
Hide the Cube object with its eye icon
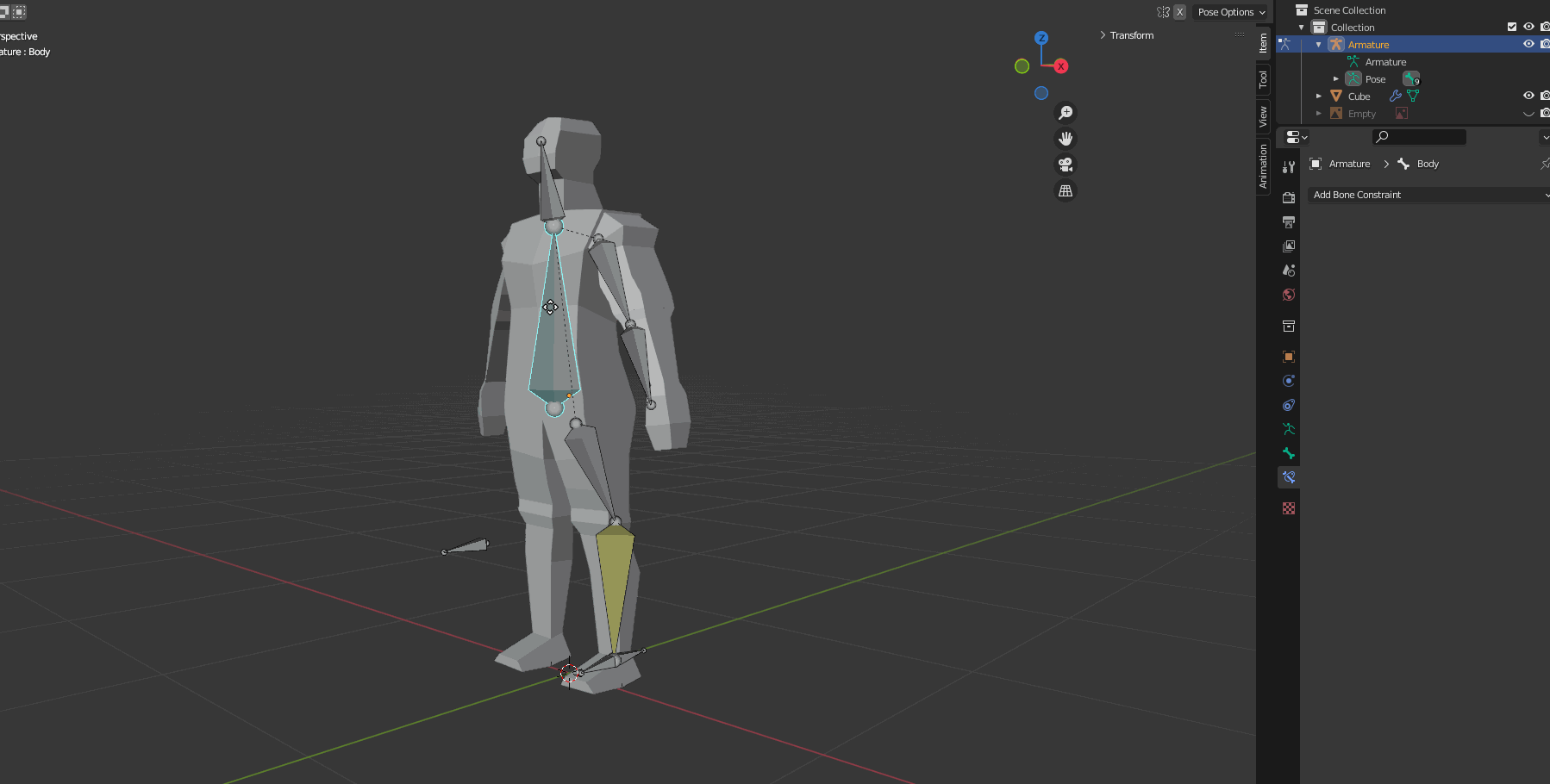point(1528,96)
